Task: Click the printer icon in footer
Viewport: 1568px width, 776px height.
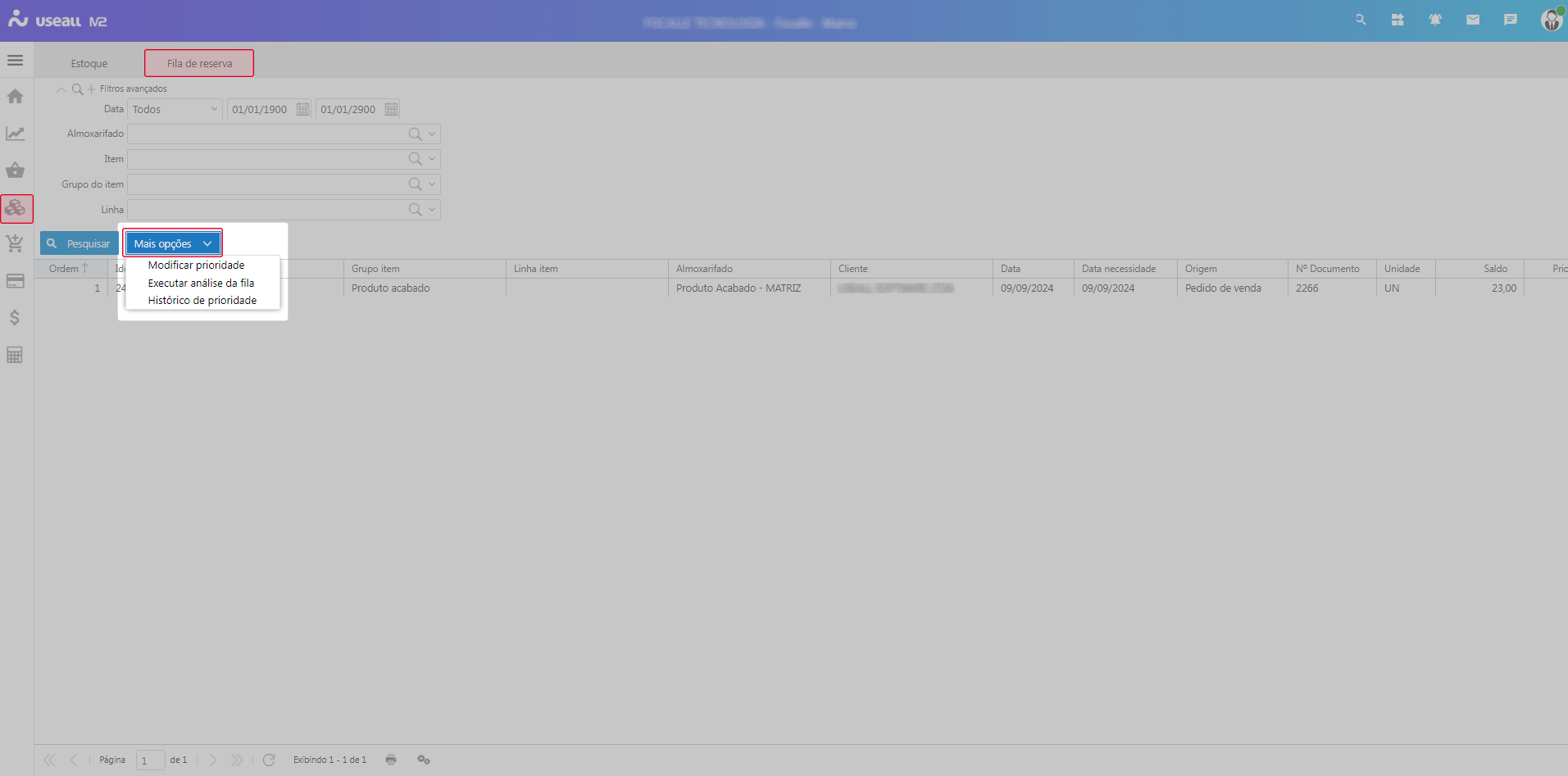Action: pyautogui.click(x=391, y=760)
